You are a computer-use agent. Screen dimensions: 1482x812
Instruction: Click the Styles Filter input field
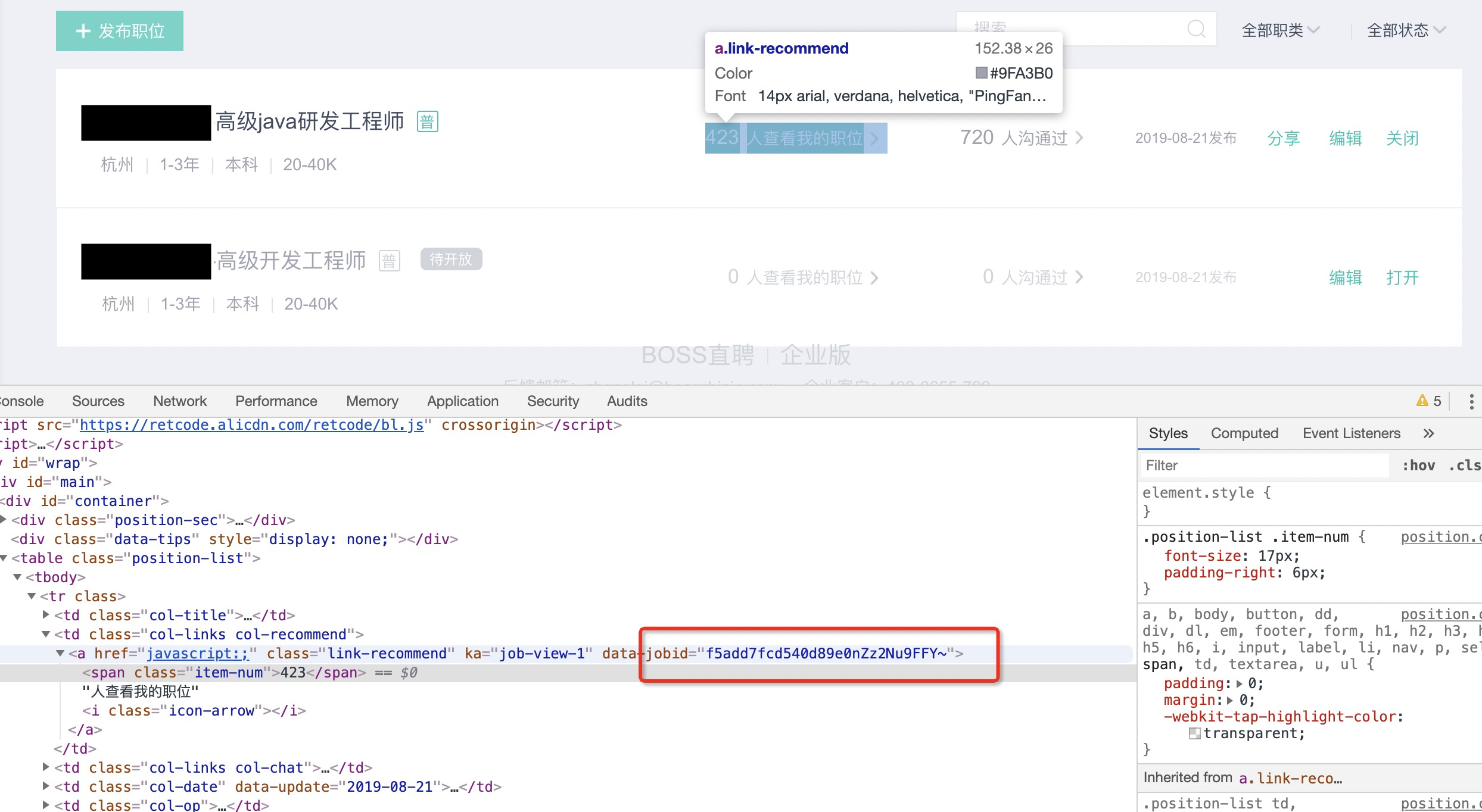(x=1263, y=466)
